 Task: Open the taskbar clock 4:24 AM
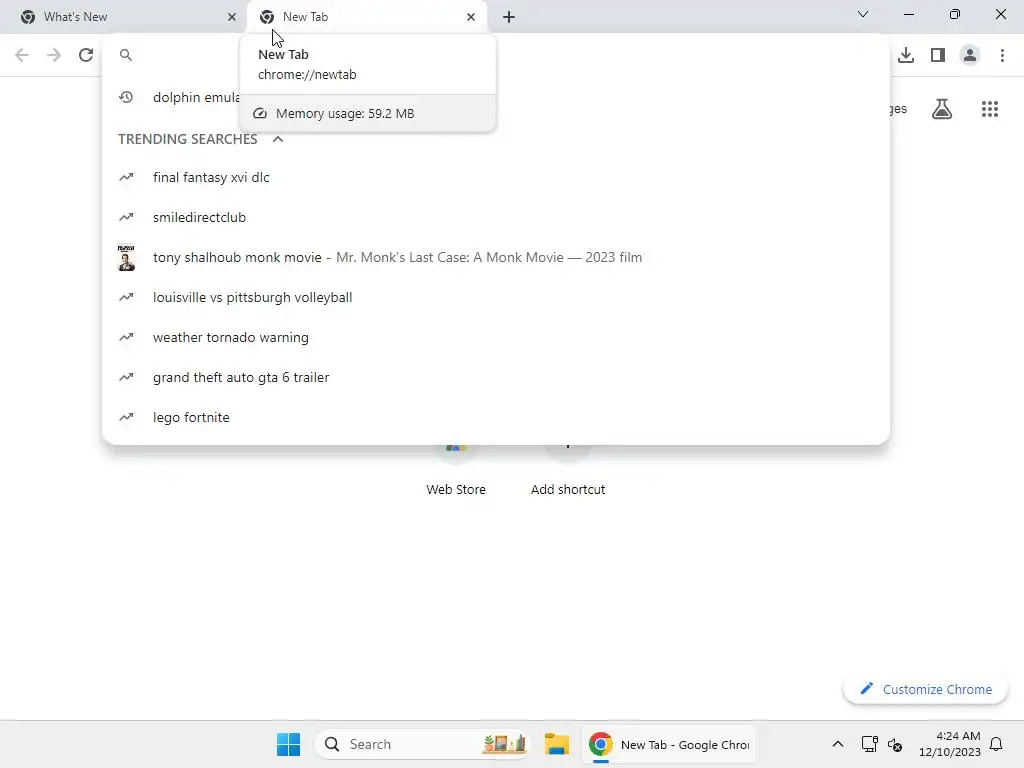[950, 744]
